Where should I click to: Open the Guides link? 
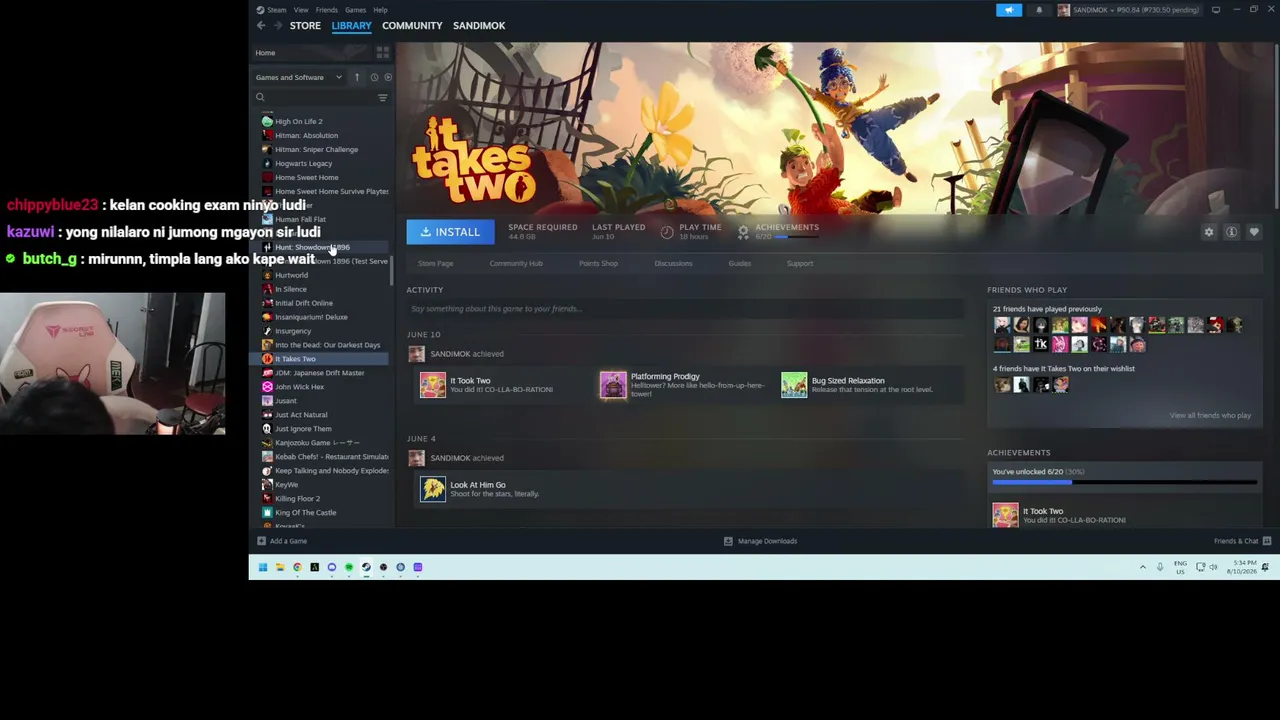pyautogui.click(x=739, y=264)
